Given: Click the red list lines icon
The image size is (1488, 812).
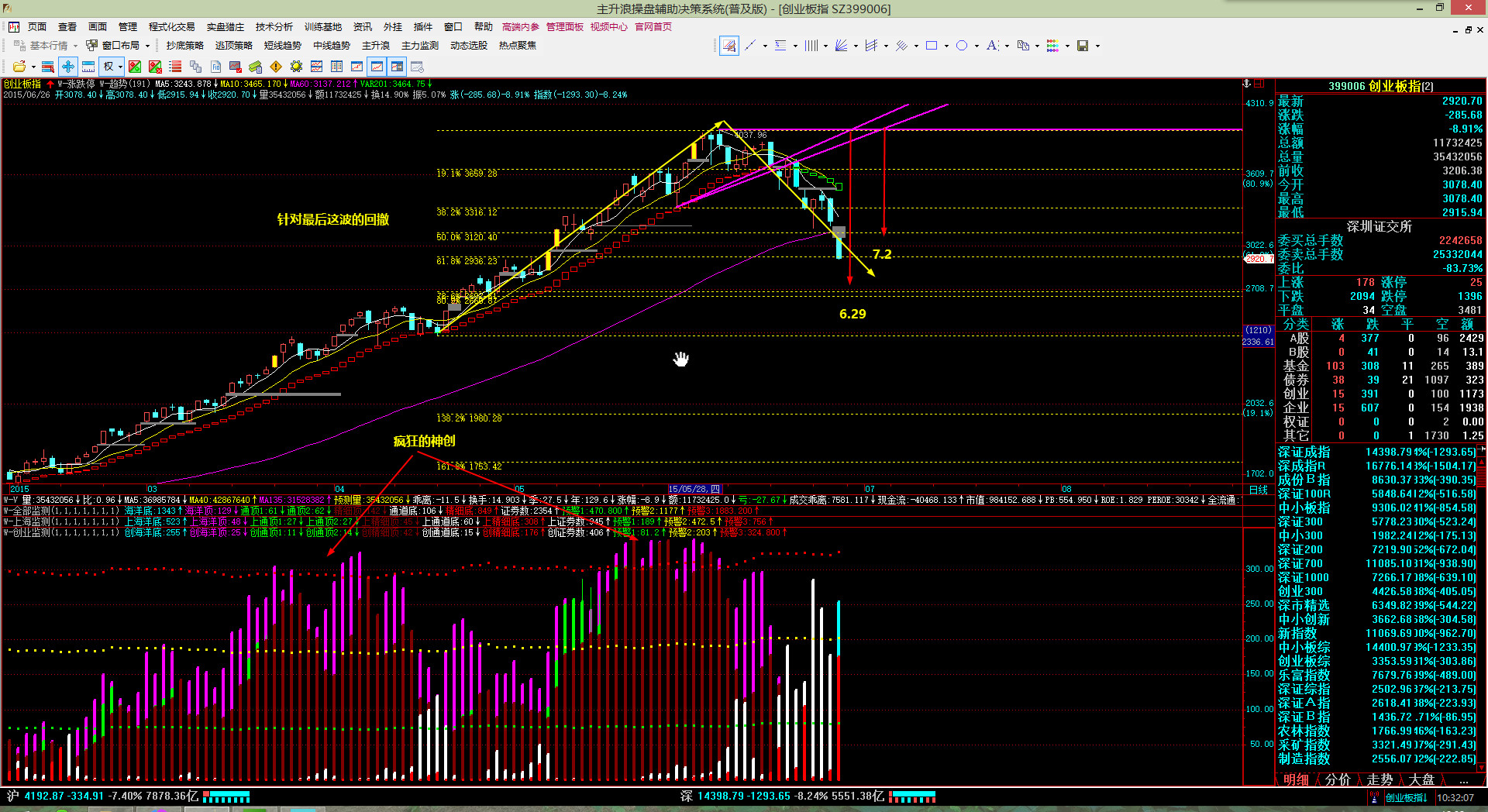Looking at the screenshot, I should pos(175,67).
